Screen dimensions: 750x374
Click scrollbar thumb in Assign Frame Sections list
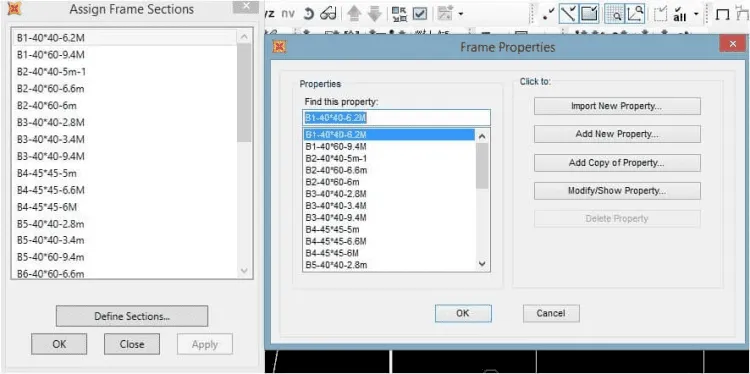tap(244, 93)
